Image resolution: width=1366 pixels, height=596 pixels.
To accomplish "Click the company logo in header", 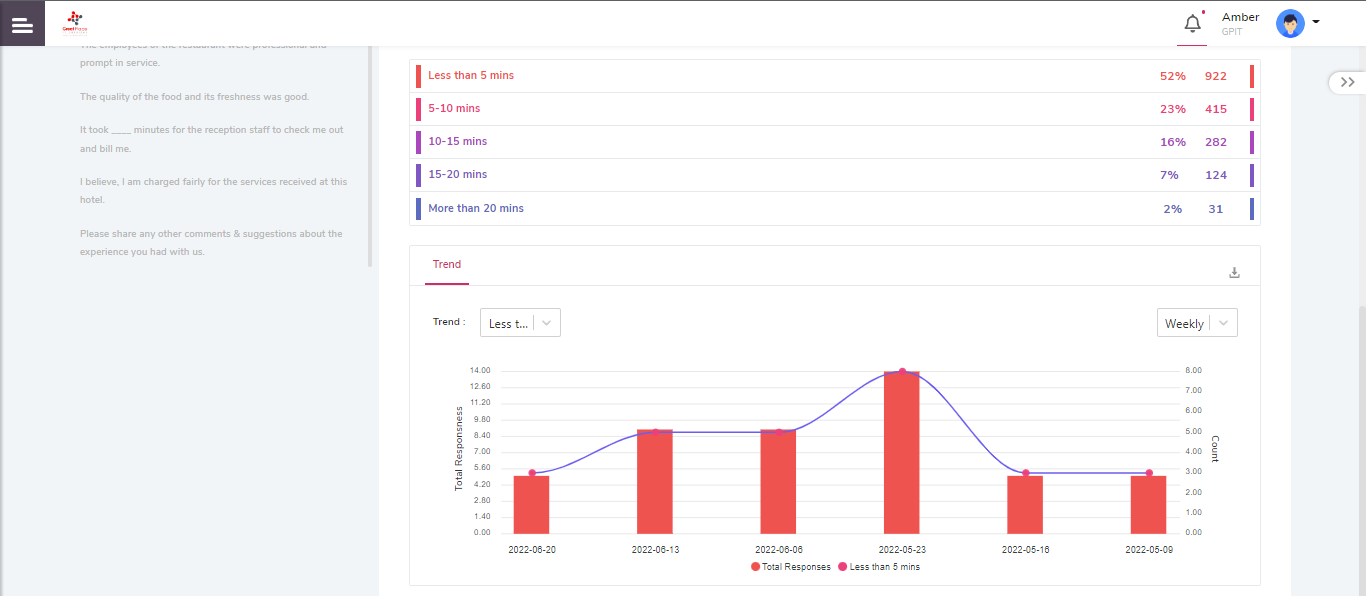I will point(75,22).
